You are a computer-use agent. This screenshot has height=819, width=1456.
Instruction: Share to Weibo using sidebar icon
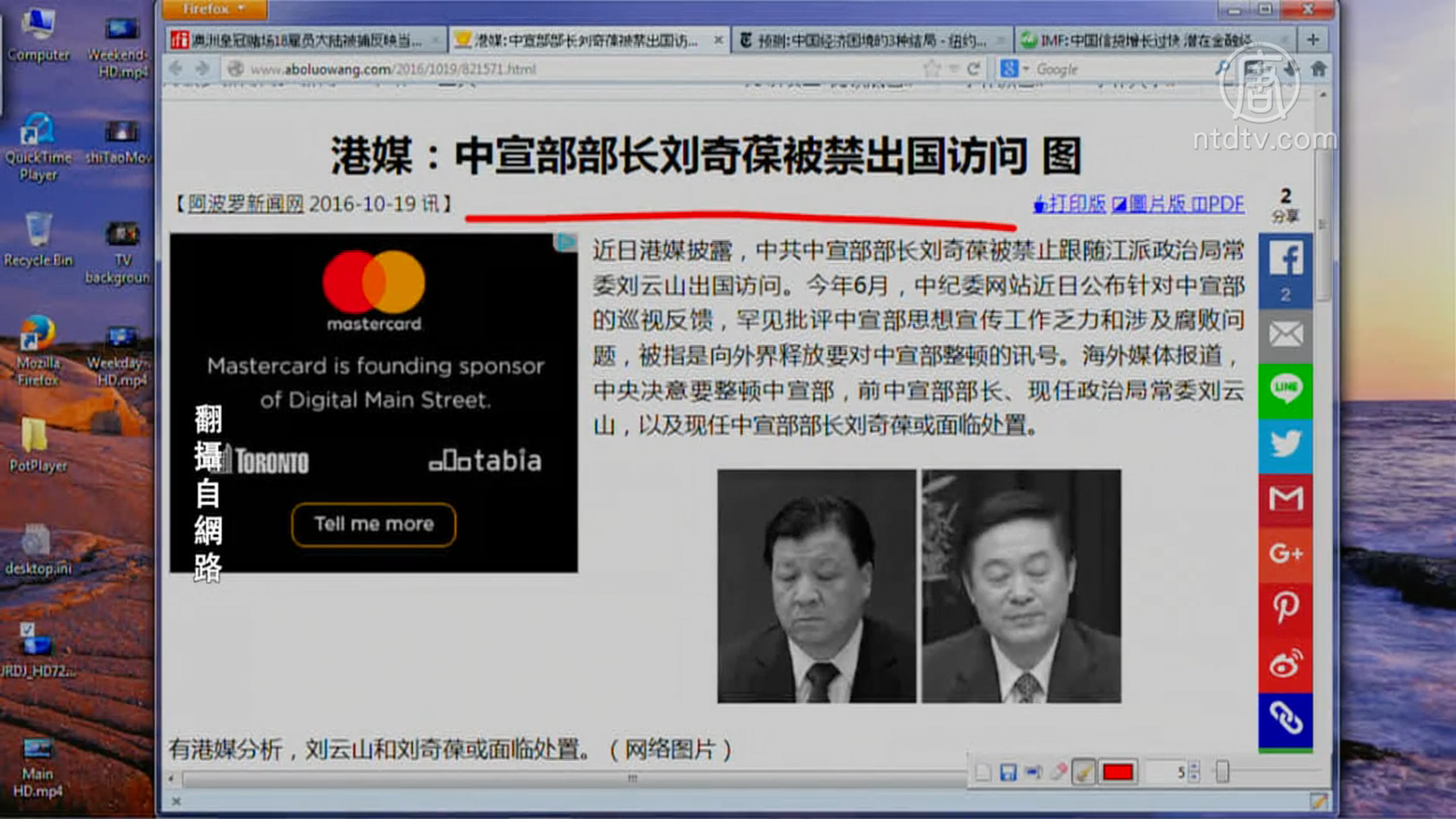pos(1285,663)
